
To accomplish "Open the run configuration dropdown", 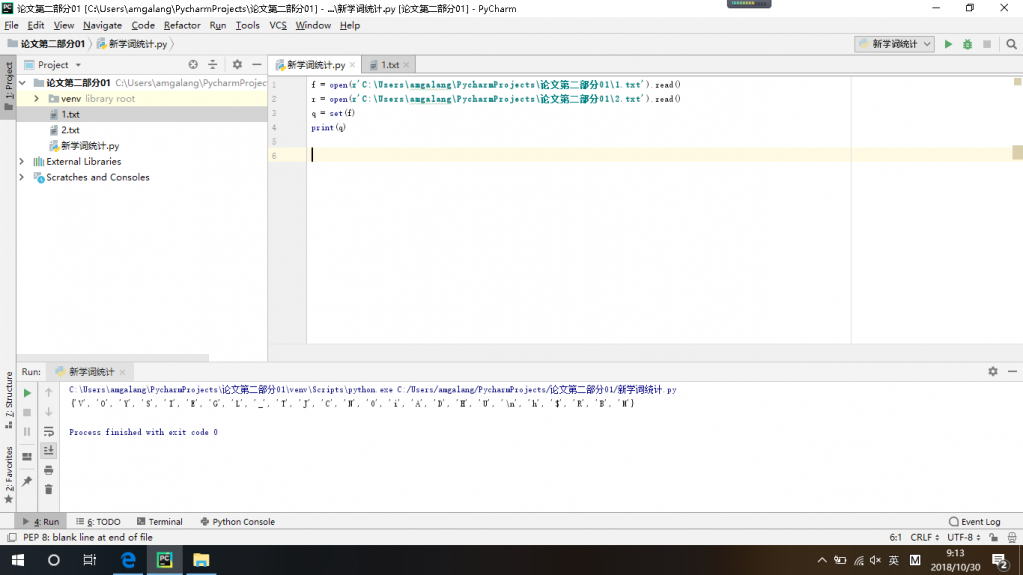I will [894, 44].
